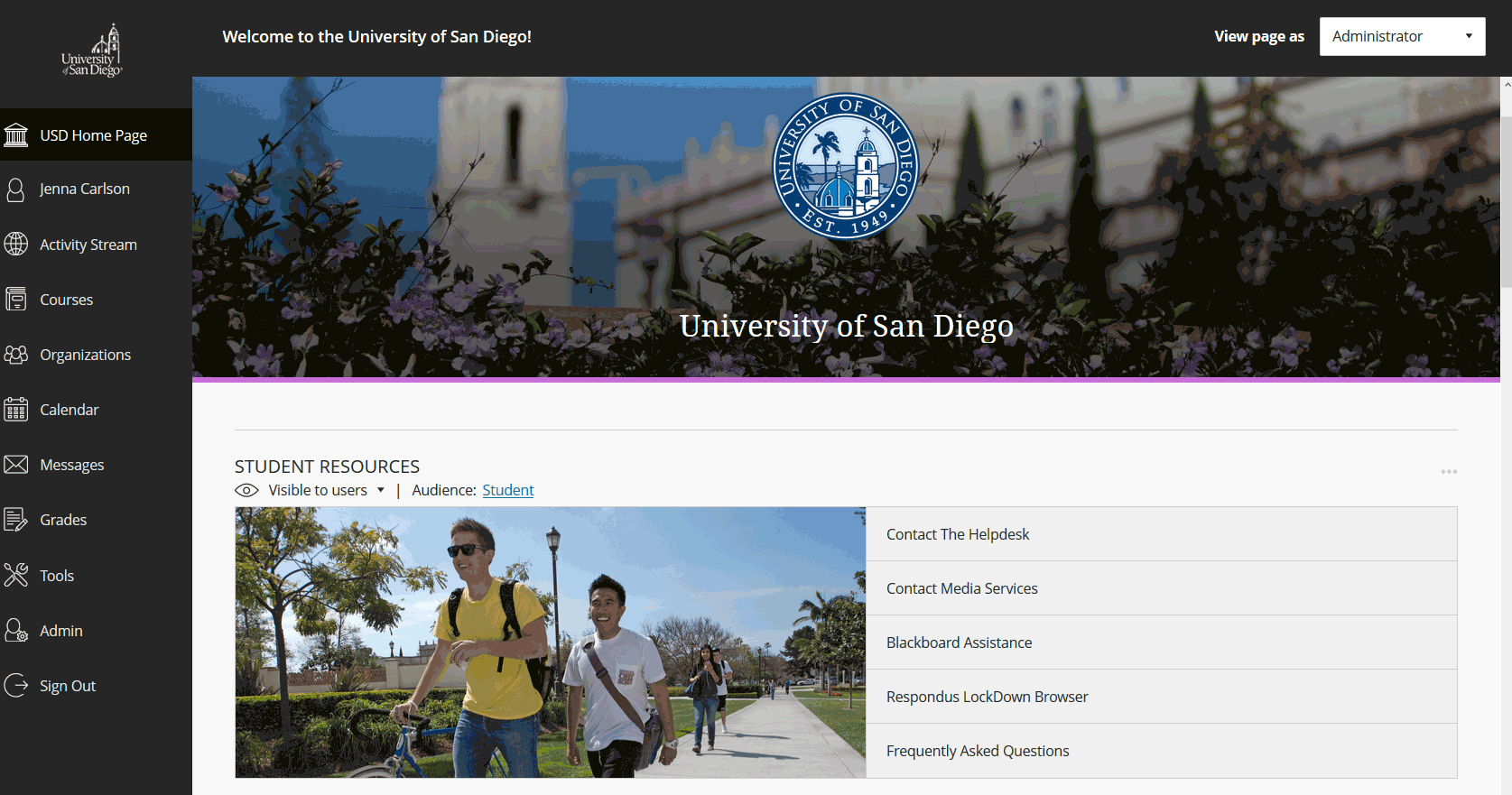Open Respondus LockDown Browser link
Image resolution: width=1512 pixels, height=795 pixels.
[x=1161, y=697]
